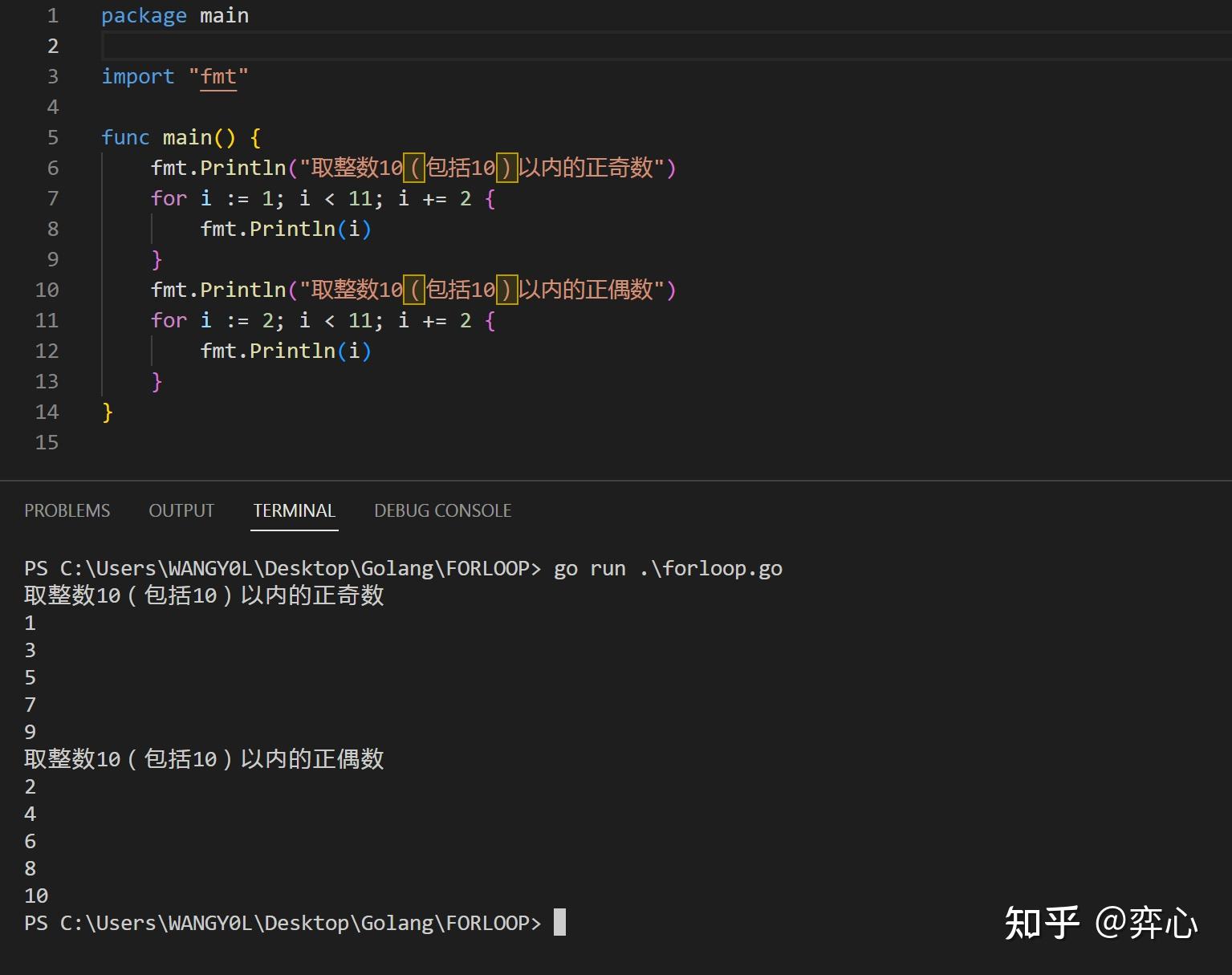The image size is (1232, 975).
Task: Place cursor on package main statement
Action: pyautogui.click(x=175, y=15)
